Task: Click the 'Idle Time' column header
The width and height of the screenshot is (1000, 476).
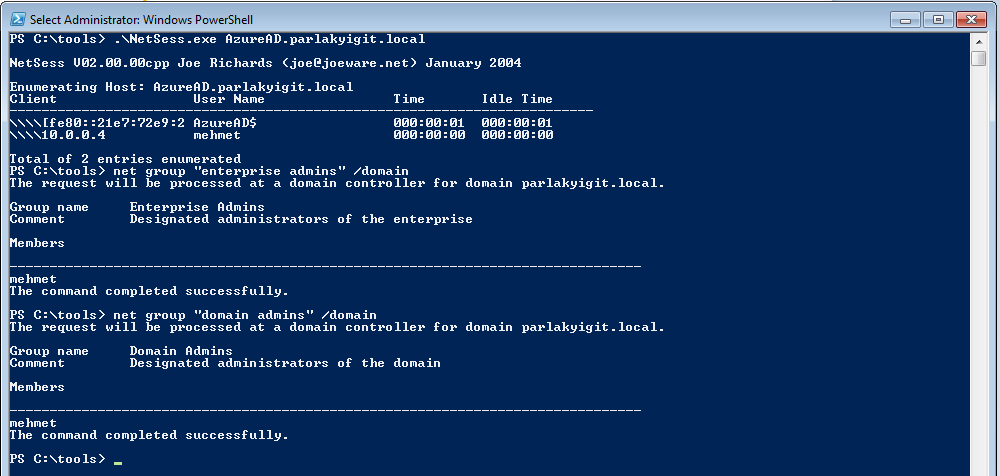Action: click(517, 99)
